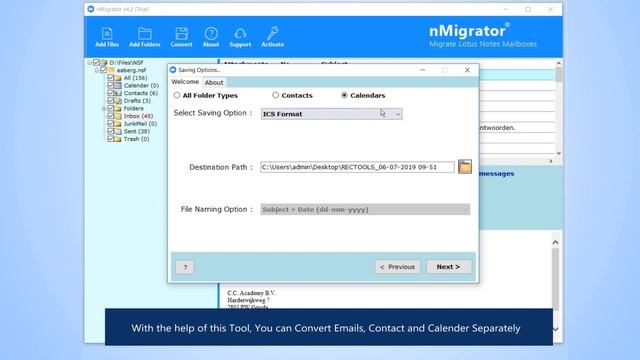Click the Add Files toolbar icon
The height and width of the screenshot is (360, 640).
coord(107,37)
